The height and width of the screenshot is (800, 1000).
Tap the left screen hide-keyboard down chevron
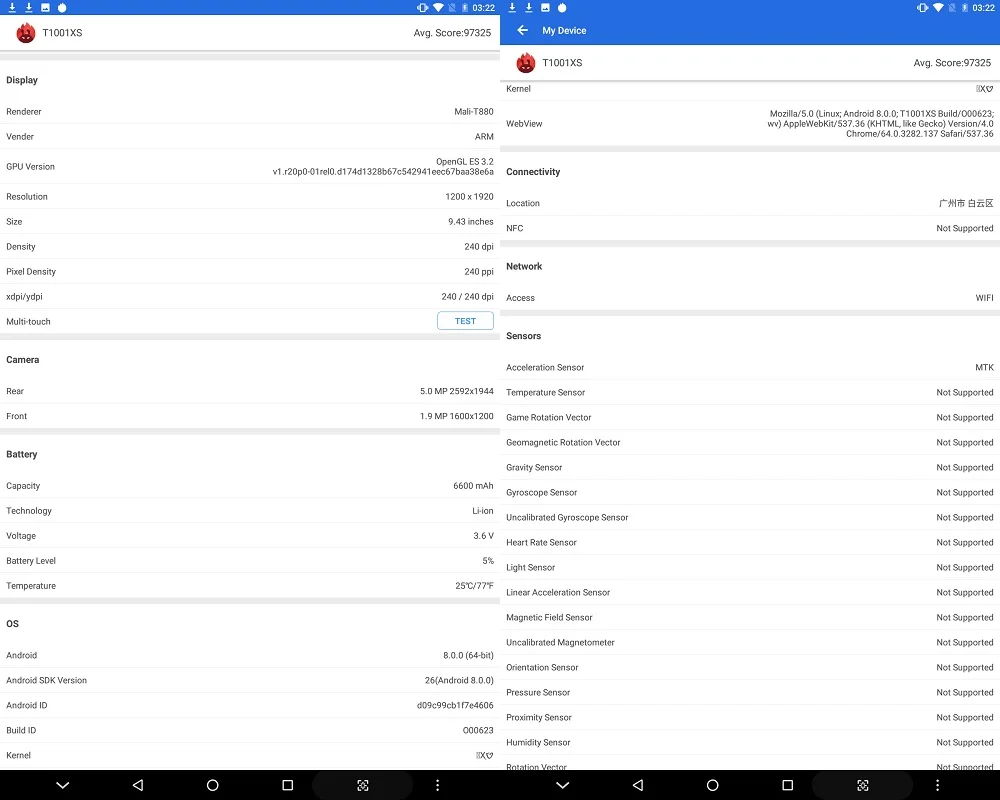coord(62,785)
